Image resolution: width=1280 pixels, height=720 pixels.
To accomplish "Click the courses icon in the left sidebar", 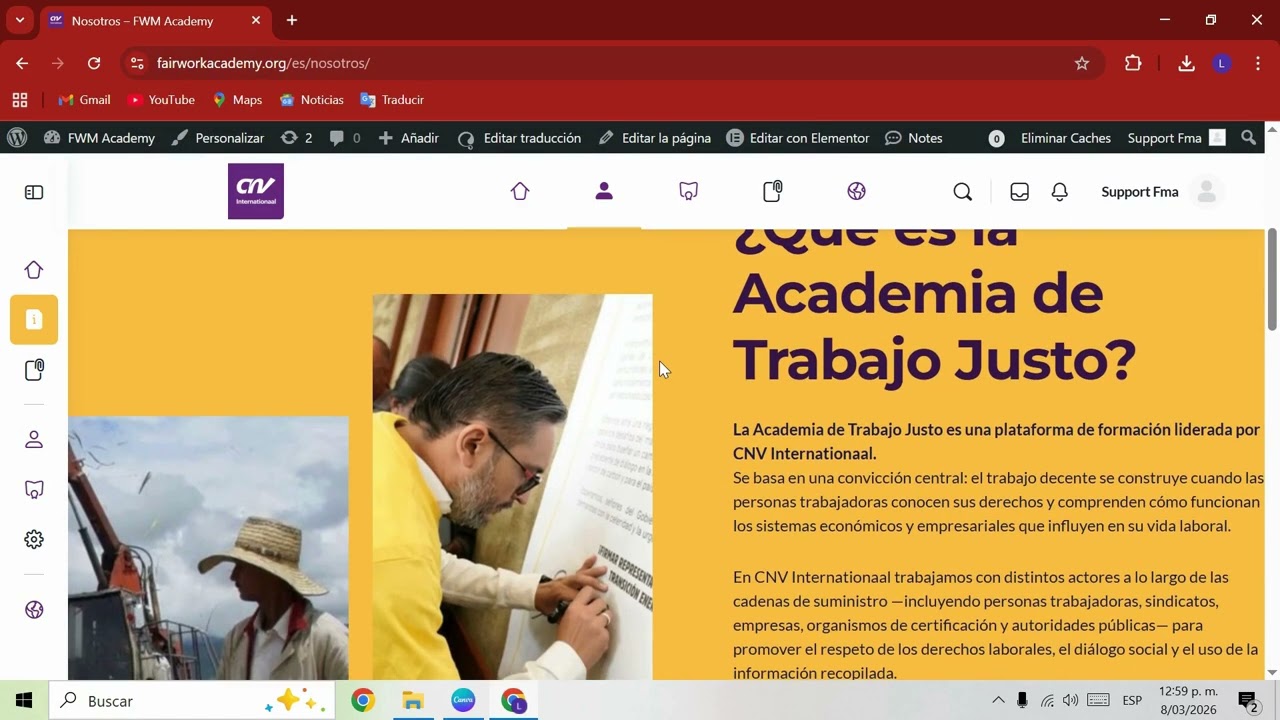I will [34, 489].
